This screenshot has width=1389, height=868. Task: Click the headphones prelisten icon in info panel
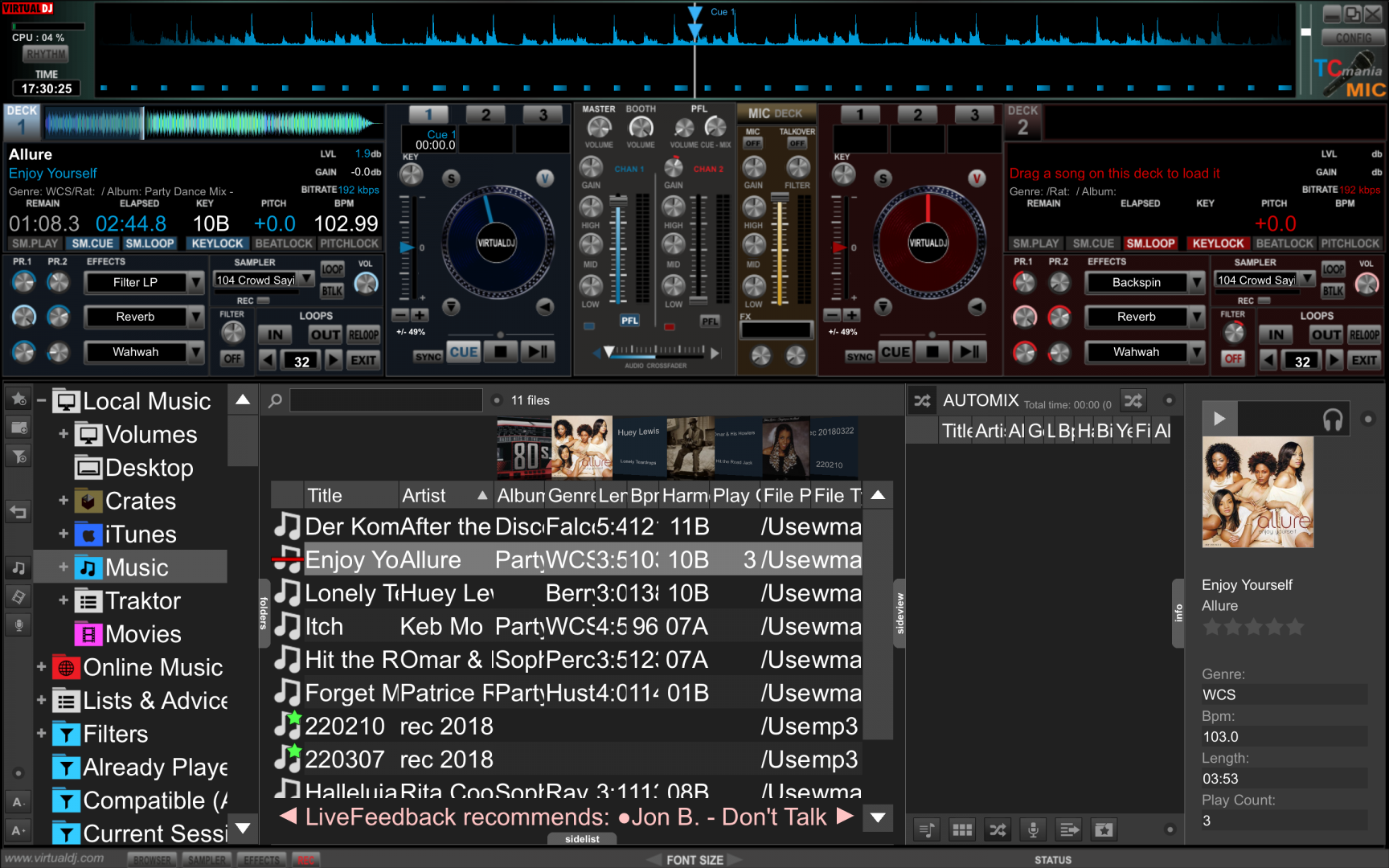click(1333, 419)
